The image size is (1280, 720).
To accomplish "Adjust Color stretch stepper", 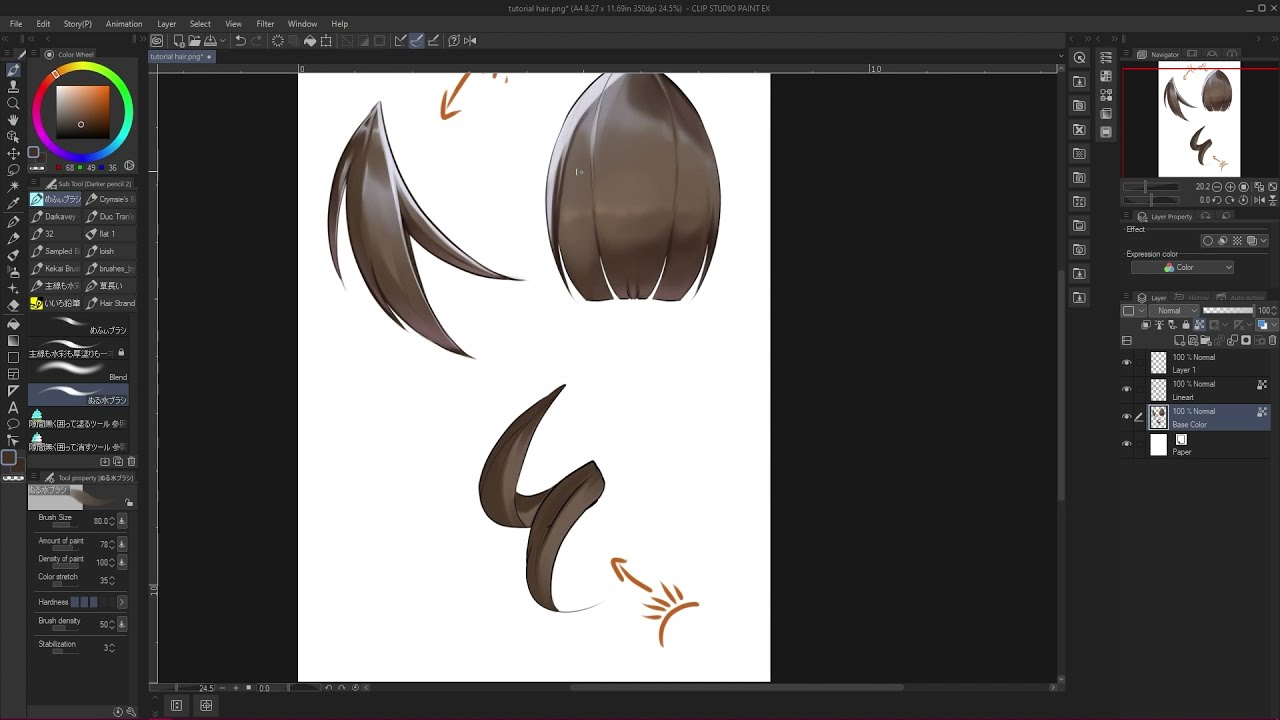I will (112, 581).
